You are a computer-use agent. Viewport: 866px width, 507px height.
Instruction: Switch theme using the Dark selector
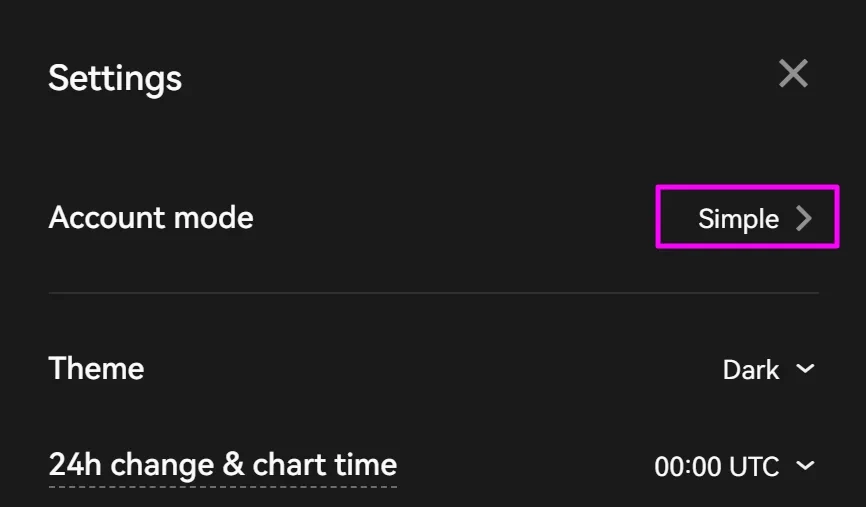pyautogui.click(x=768, y=369)
